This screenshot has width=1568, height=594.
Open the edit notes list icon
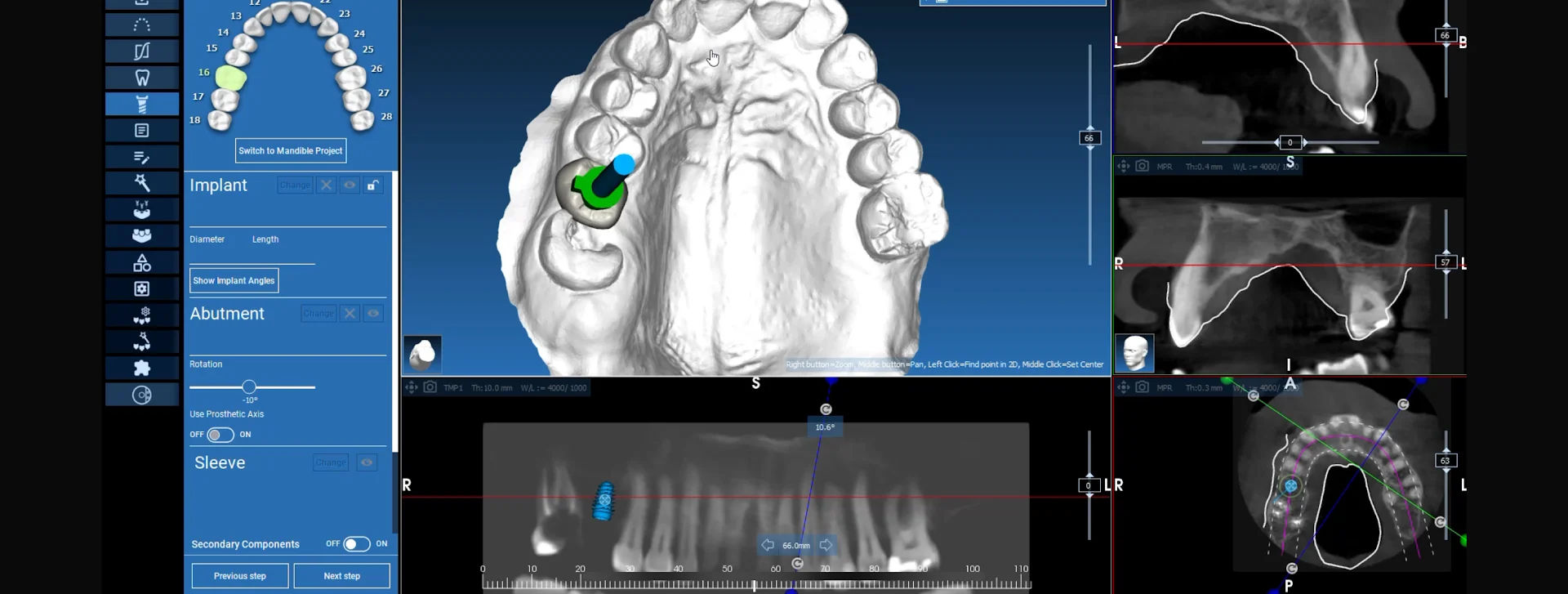tap(142, 157)
